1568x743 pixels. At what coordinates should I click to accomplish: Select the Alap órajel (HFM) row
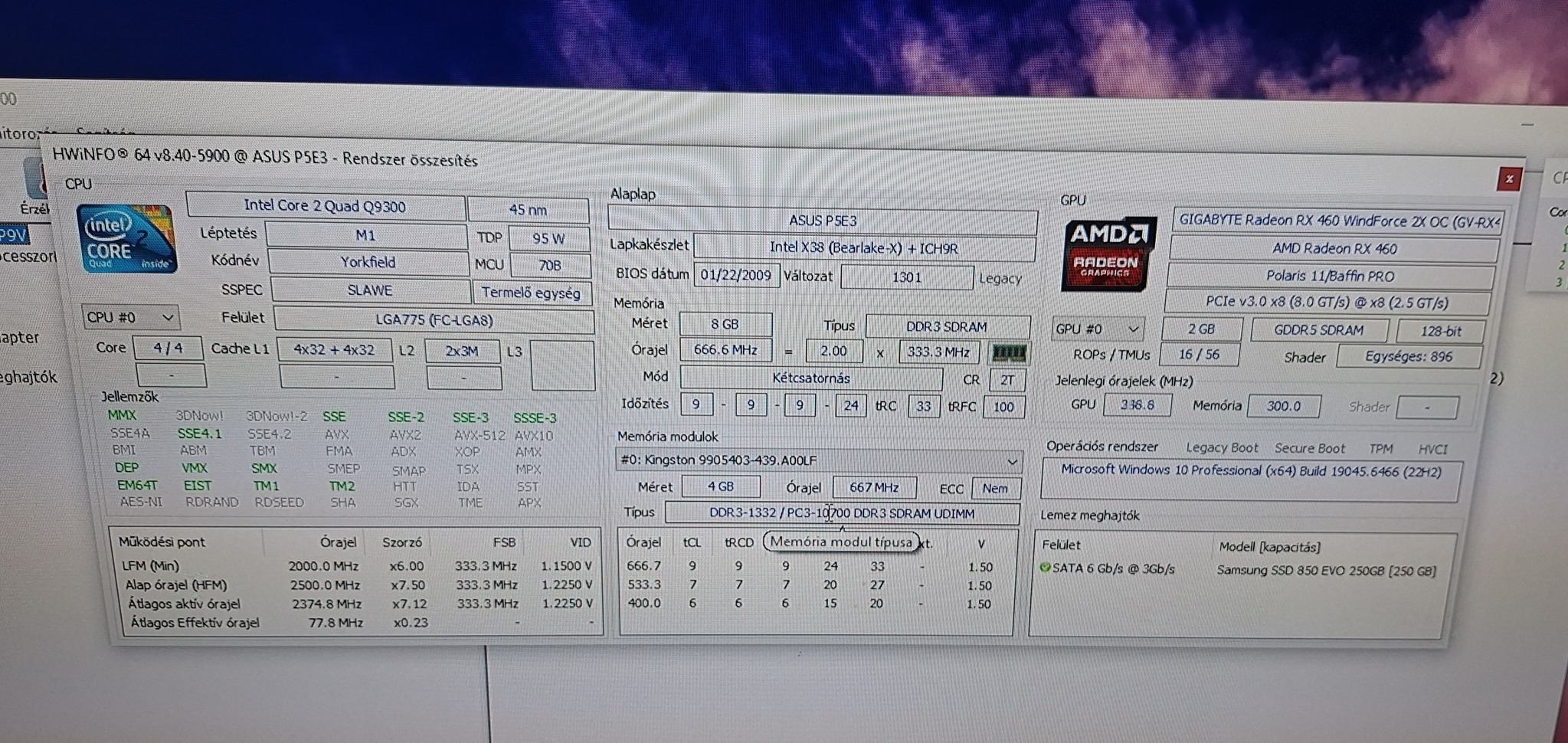(x=357, y=585)
